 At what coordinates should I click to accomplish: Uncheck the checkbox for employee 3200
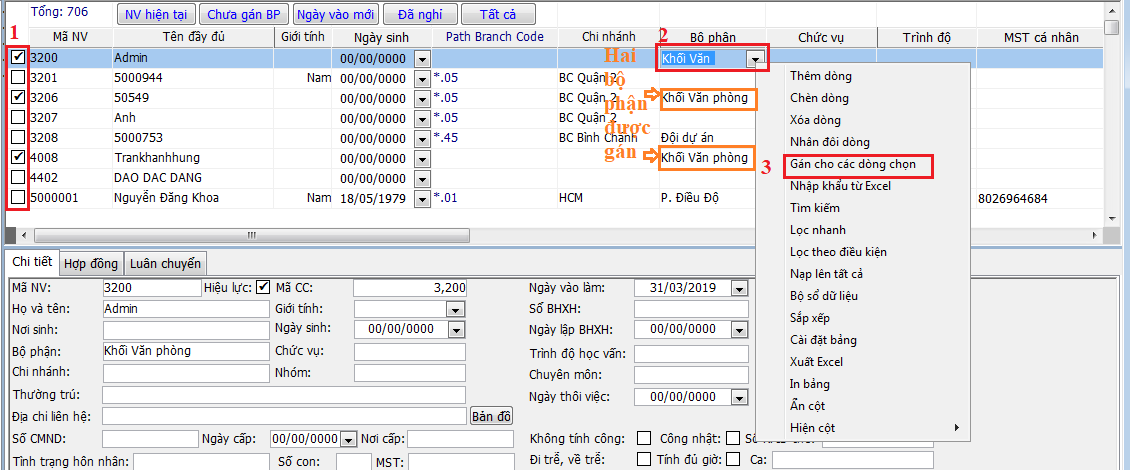pos(18,58)
